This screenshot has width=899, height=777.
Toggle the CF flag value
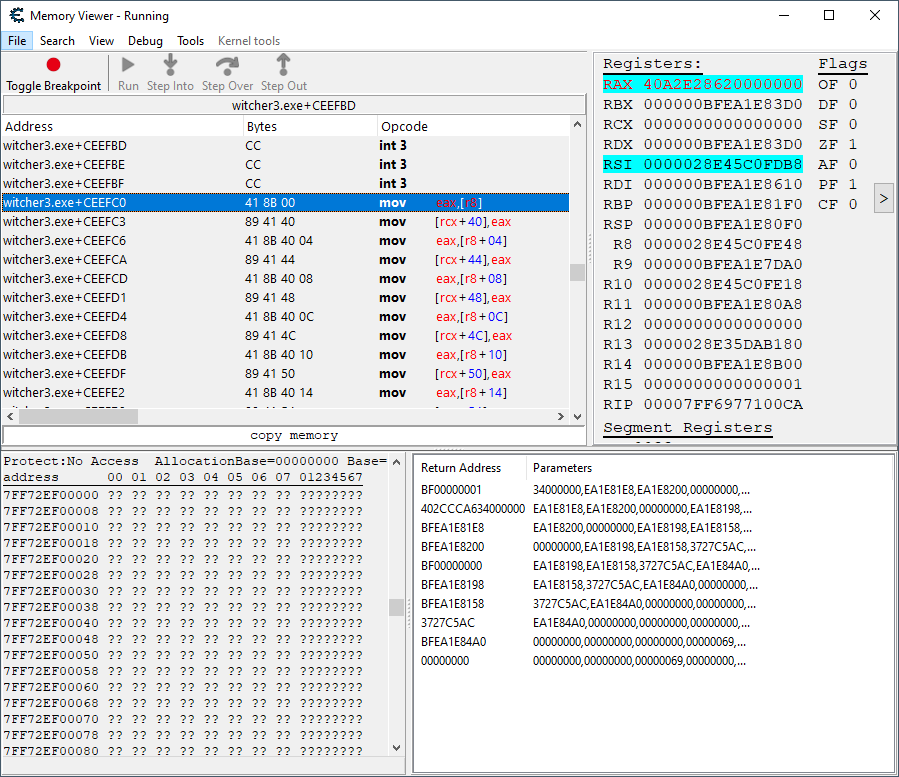point(852,204)
